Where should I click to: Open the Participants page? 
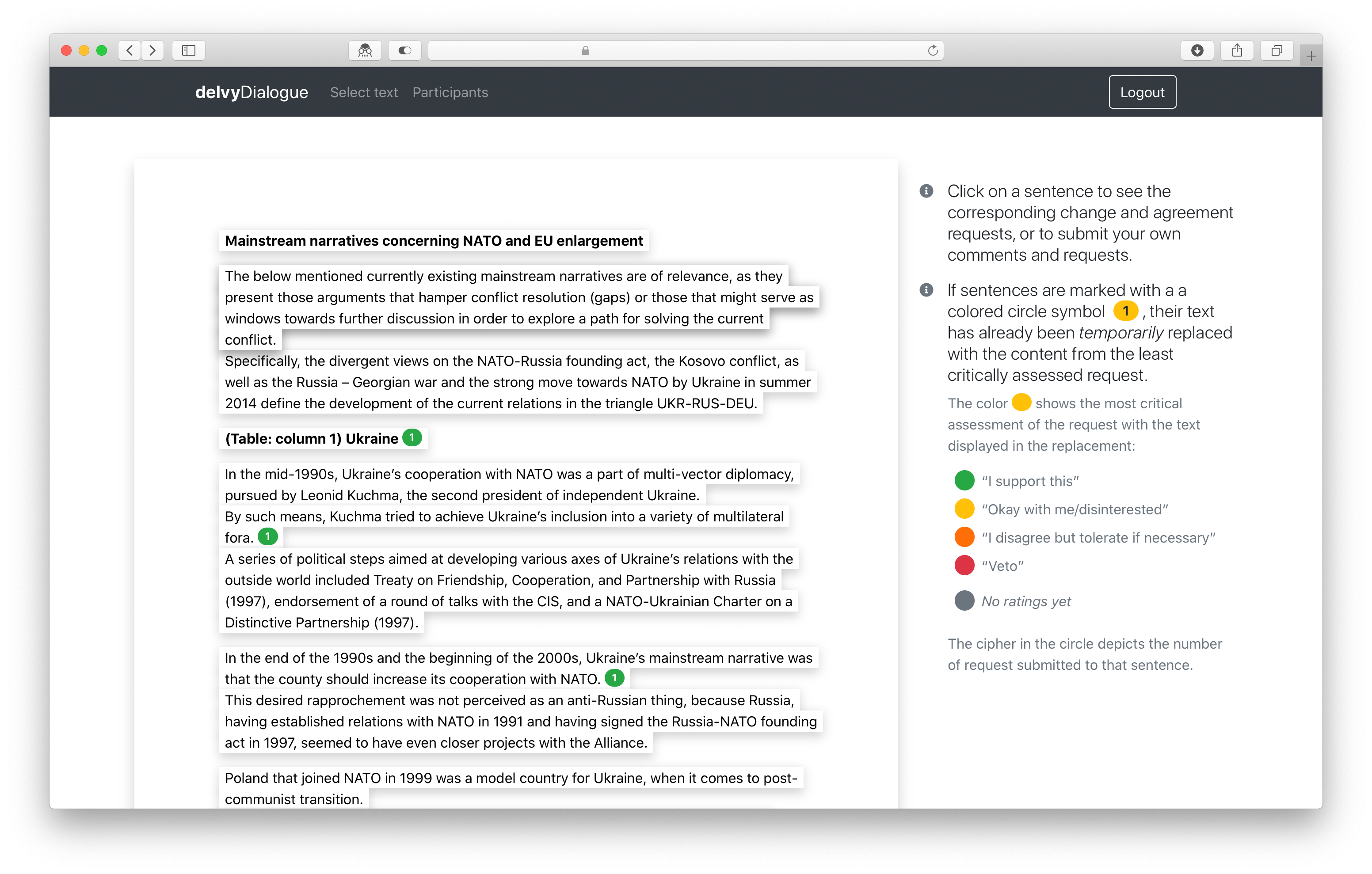pos(450,92)
